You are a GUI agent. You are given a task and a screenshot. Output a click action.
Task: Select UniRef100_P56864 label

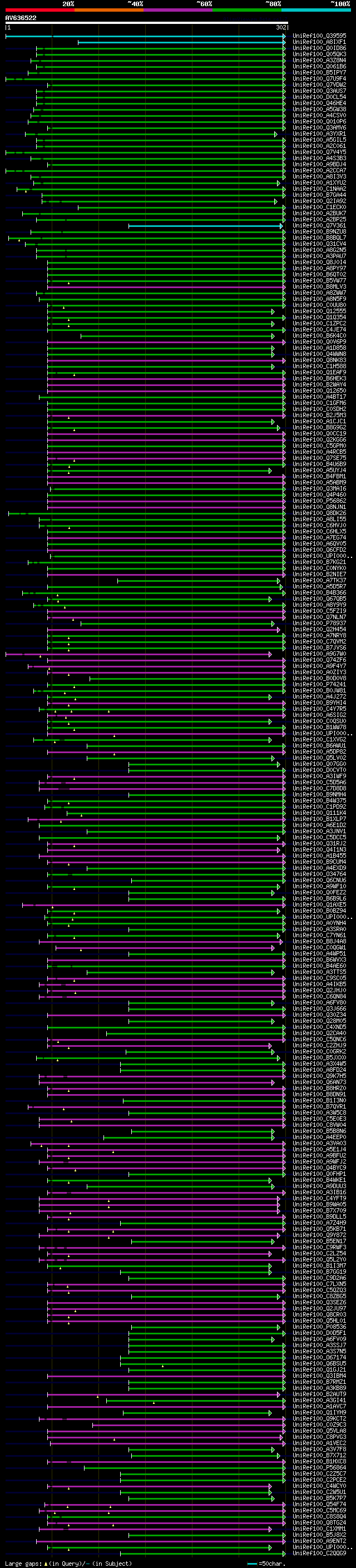tap(319, 1467)
